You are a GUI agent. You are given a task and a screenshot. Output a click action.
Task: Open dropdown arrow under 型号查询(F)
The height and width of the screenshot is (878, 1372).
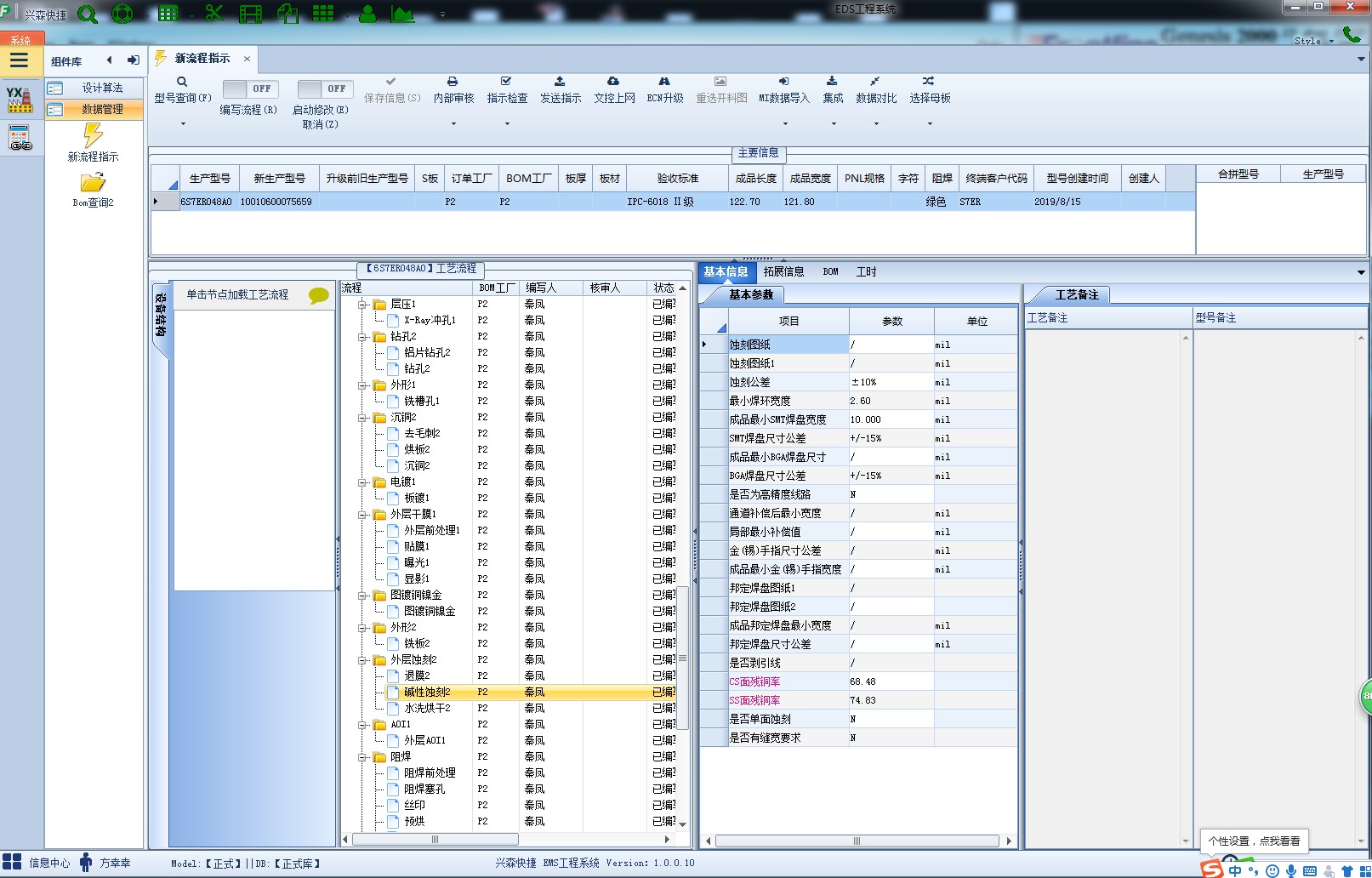(x=182, y=124)
